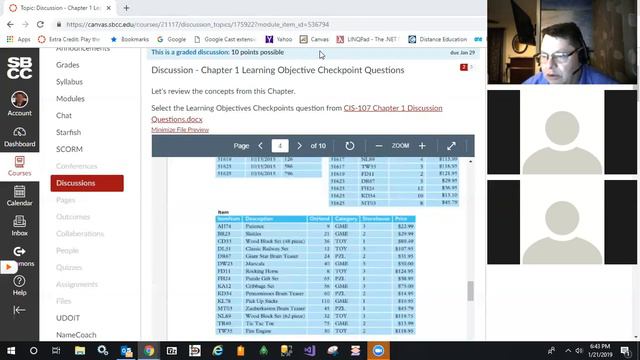Open Internet Explorer from the taskbar
The height and width of the screenshot is (360, 640).
tap(218, 351)
